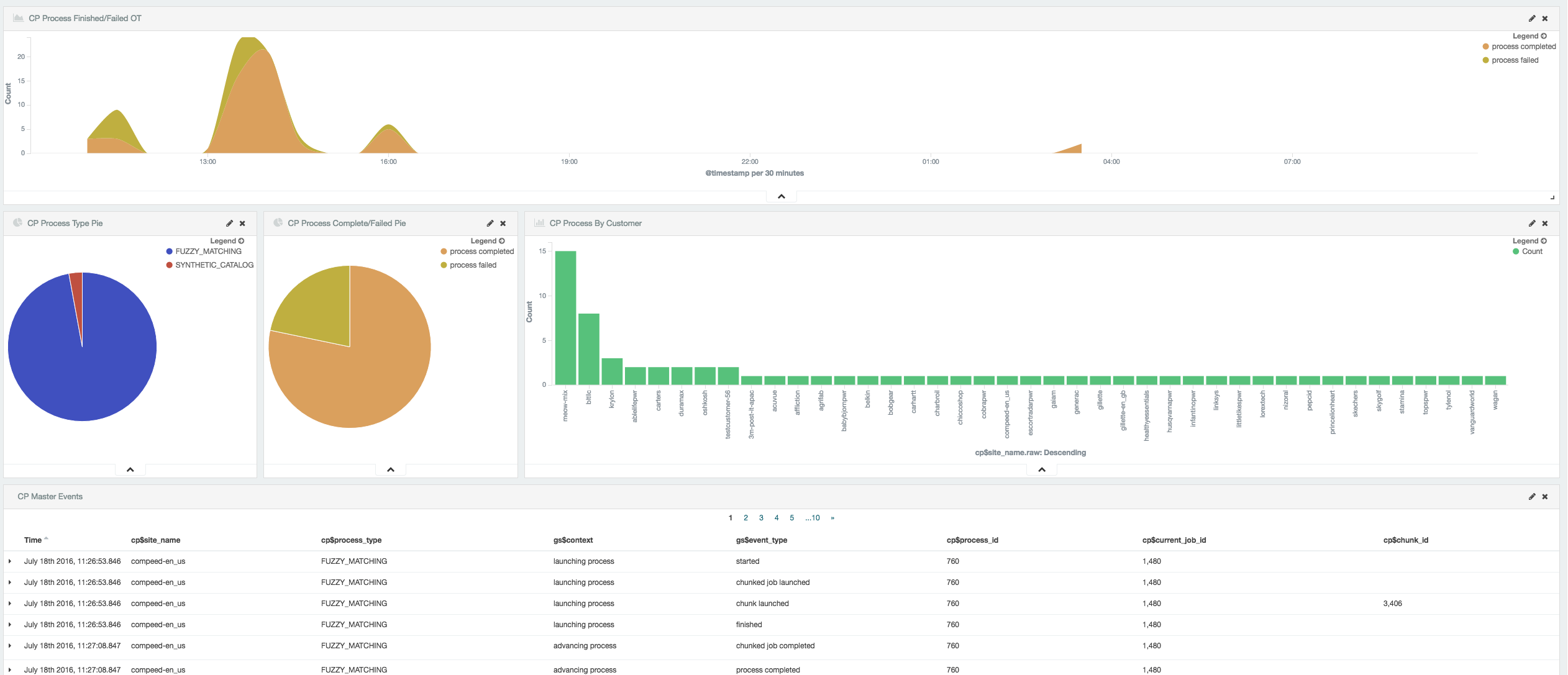The image size is (1568, 675).
Task: Edit the CP Master Events table panel
Action: (x=1532, y=497)
